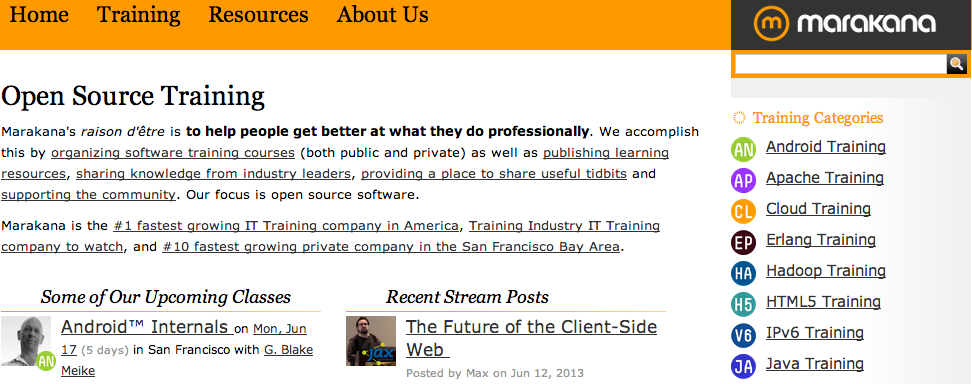This screenshot has height=384, width=972.
Task: Click the stream post speaker thumbnail
Action: click(x=371, y=341)
